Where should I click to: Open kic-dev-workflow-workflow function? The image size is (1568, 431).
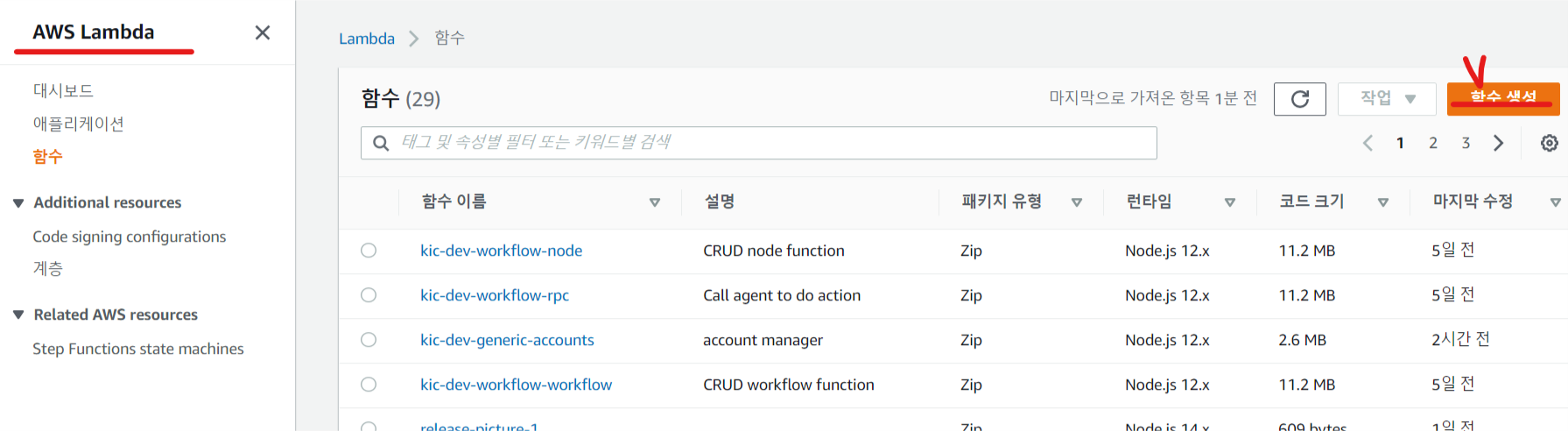click(x=516, y=385)
